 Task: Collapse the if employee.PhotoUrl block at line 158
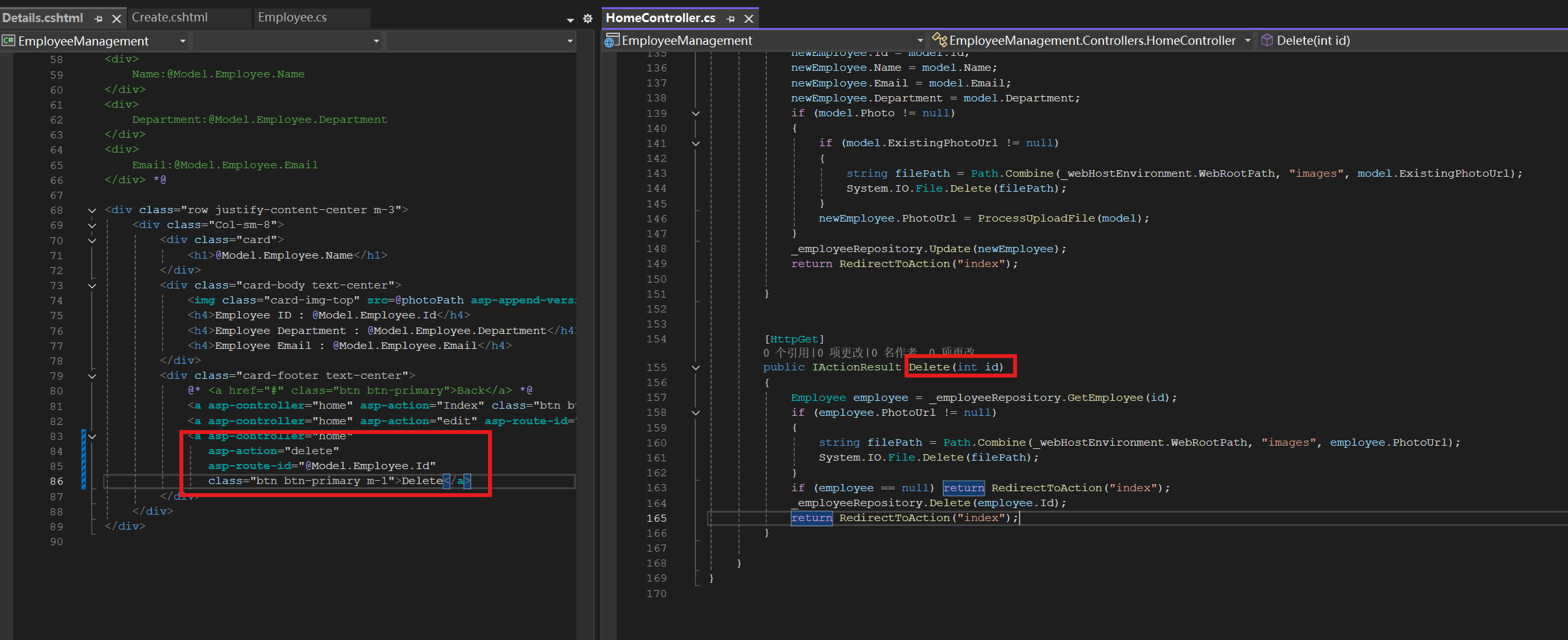pos(696,413)
